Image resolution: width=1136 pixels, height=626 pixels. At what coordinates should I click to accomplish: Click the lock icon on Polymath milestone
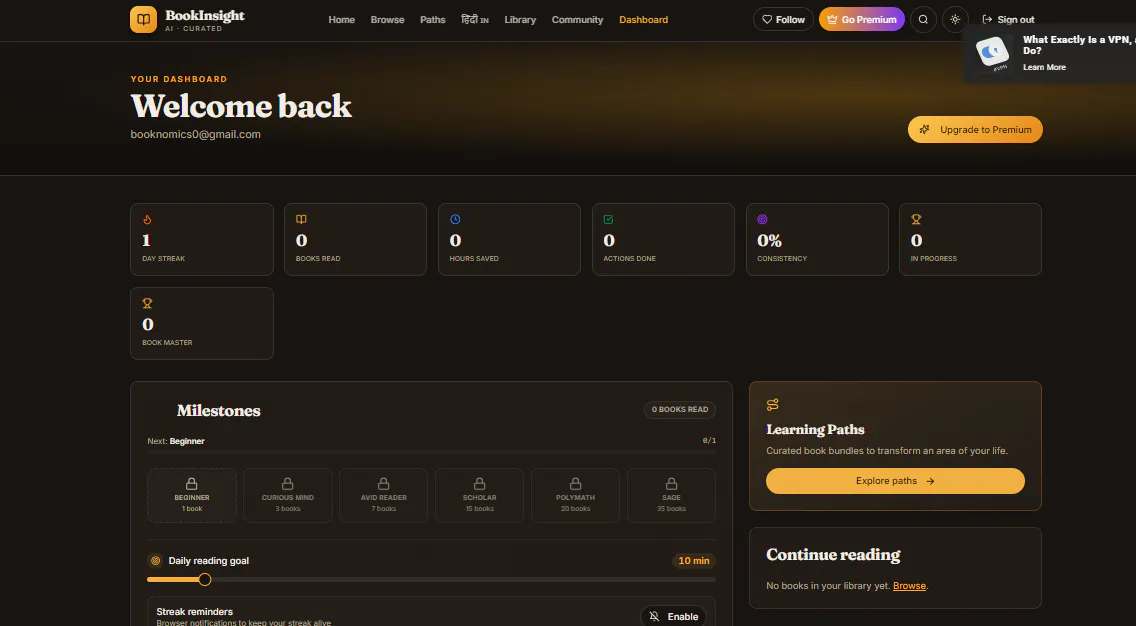(575, 483)
